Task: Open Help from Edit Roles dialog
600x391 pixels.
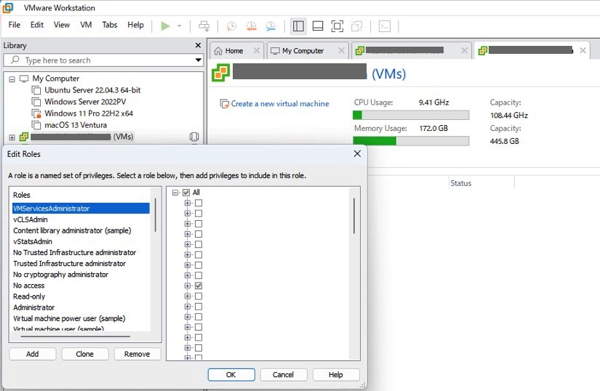Action: [336, 375]
